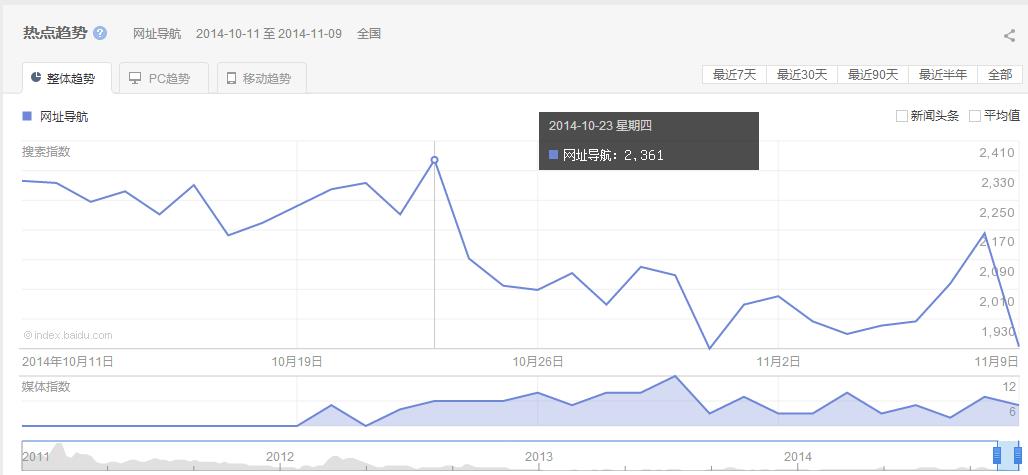The height and width of the screenshot is (475, 1028).
Task: Open the 移动趋势 tab
Action: click(262, 78)
